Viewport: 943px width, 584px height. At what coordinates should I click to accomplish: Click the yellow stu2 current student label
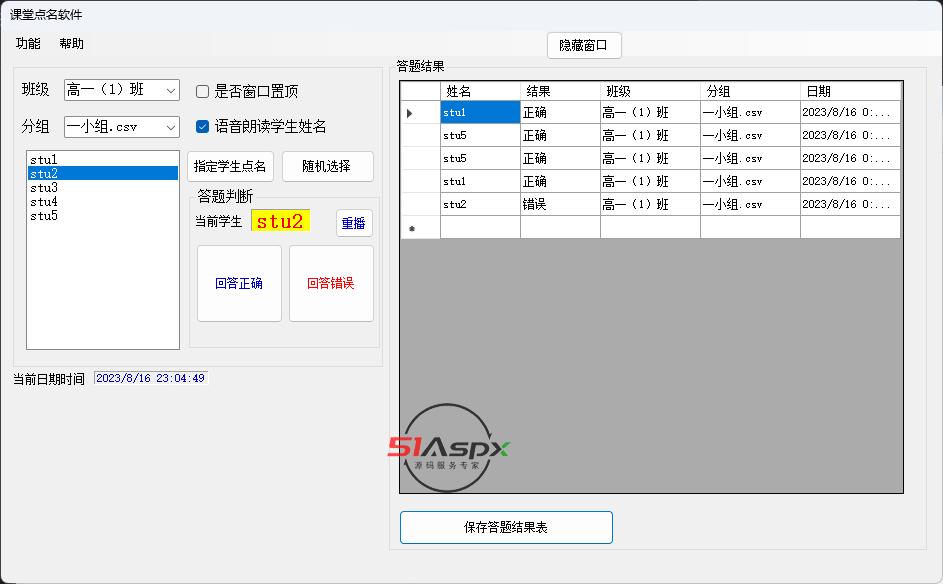pyautogui.click(x=280, y=221)
